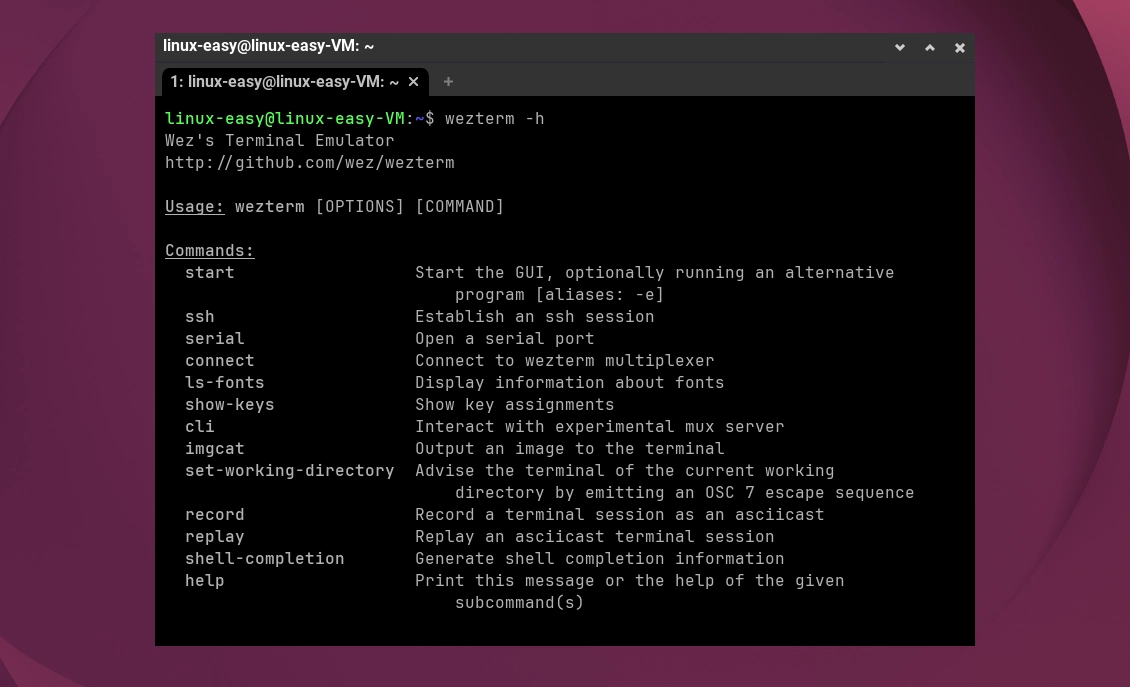The height and width of the screenshot is (687, 1130).
Task: Click the description Open a serial port
Action: (x=504, y=339)
